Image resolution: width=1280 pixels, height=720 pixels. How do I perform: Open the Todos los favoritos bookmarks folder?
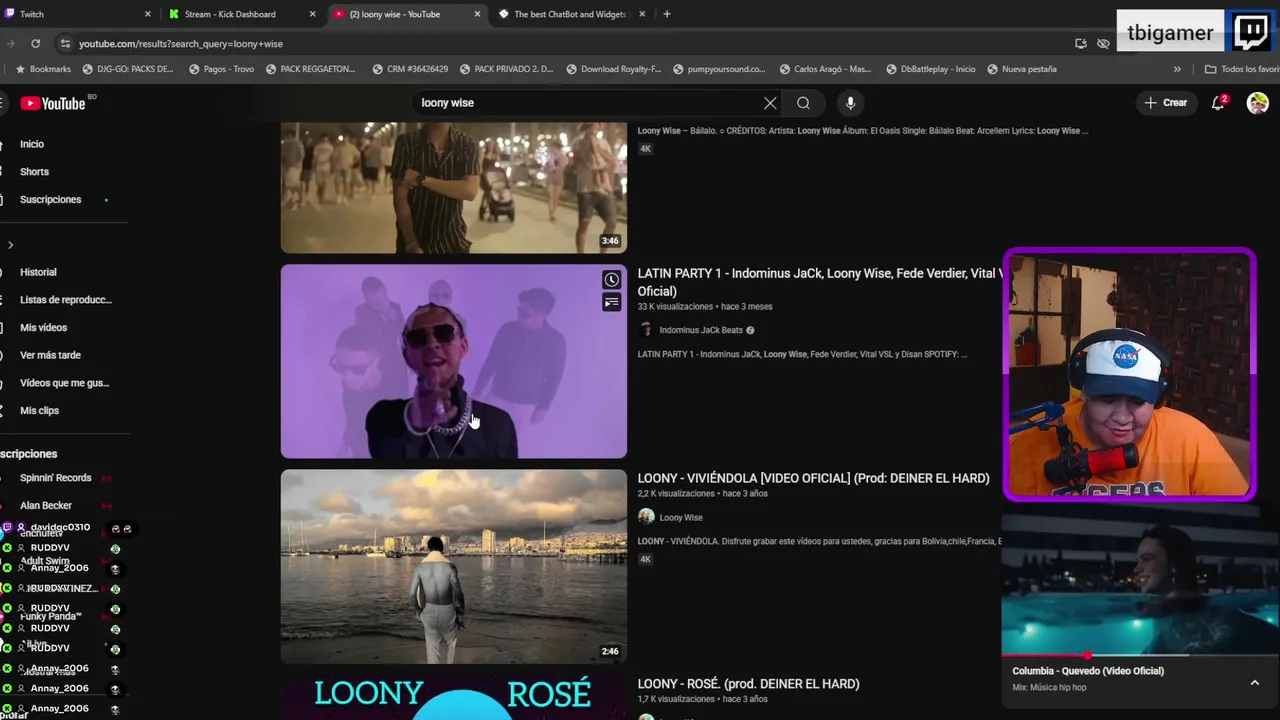1242,69
